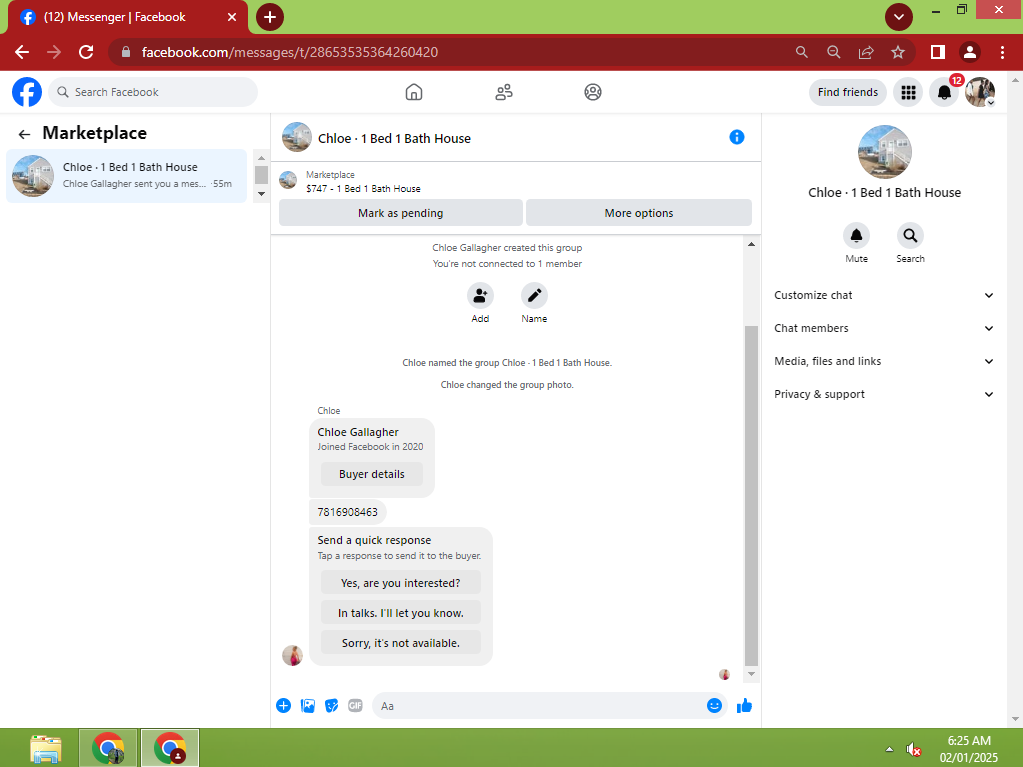
Task: Open the Friends icon in top navigation
Action: [504, 92]
